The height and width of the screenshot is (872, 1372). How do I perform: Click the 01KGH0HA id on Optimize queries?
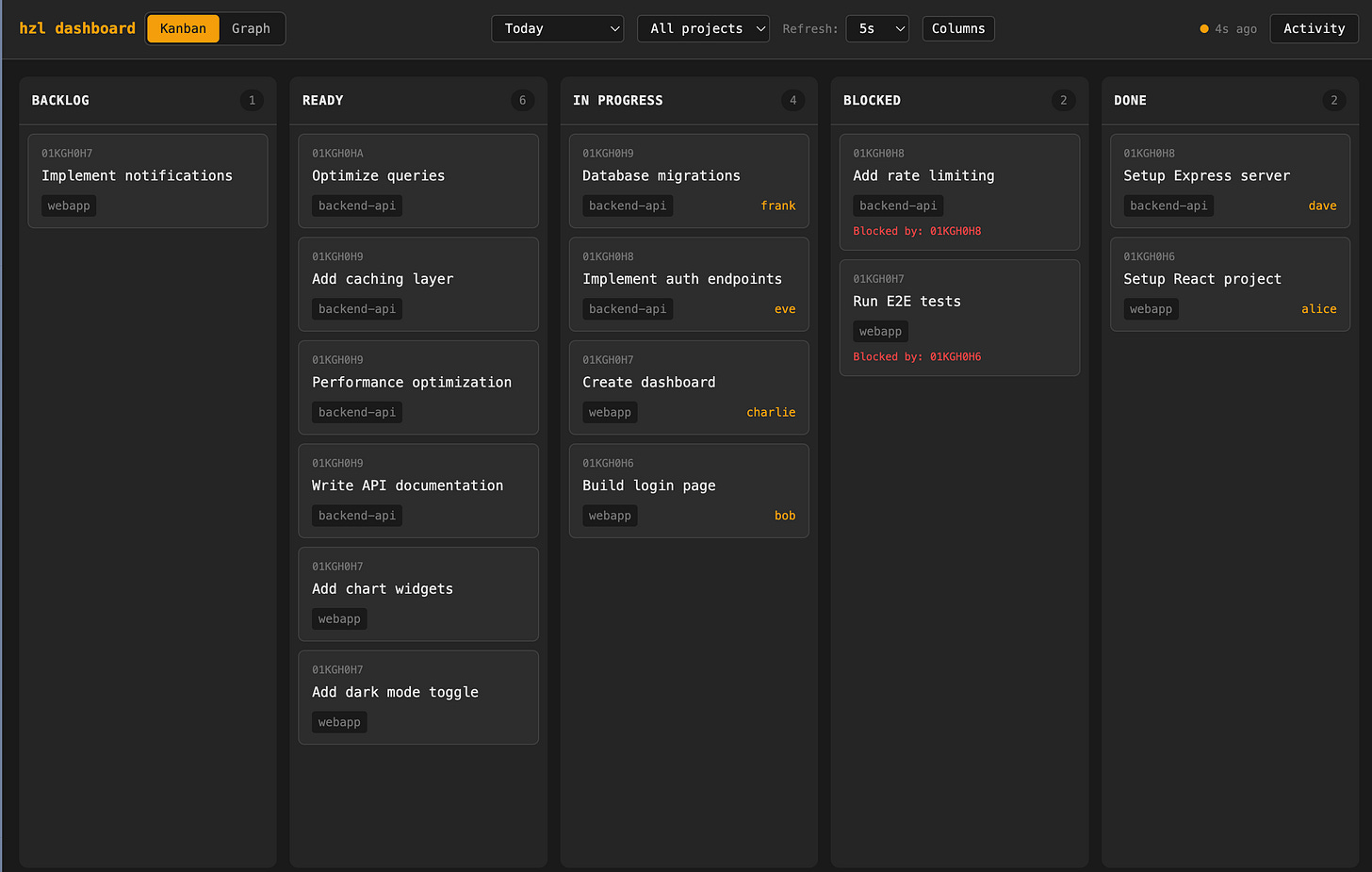click(337, 153)
